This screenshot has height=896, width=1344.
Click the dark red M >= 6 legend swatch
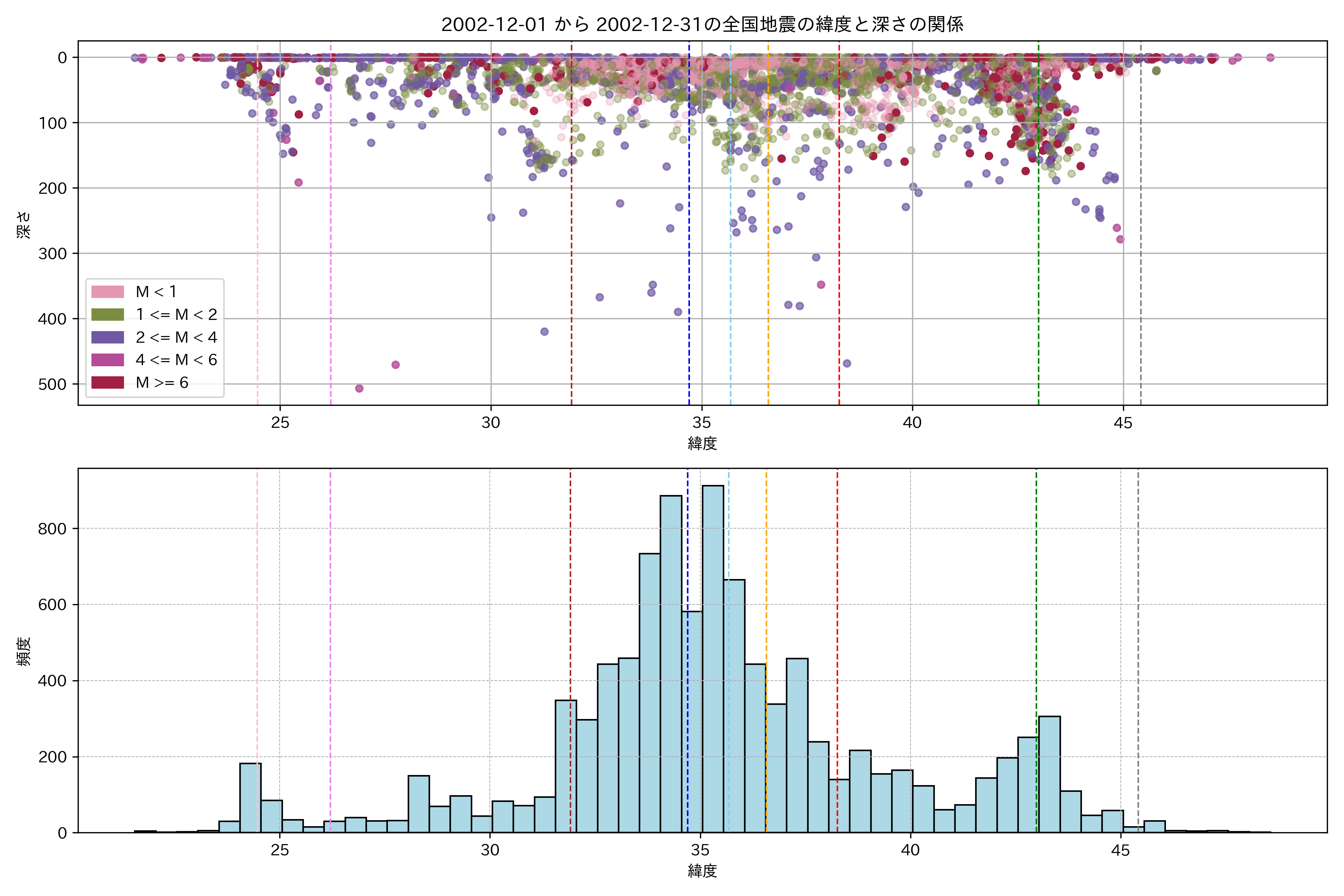[x=108, y=382]
